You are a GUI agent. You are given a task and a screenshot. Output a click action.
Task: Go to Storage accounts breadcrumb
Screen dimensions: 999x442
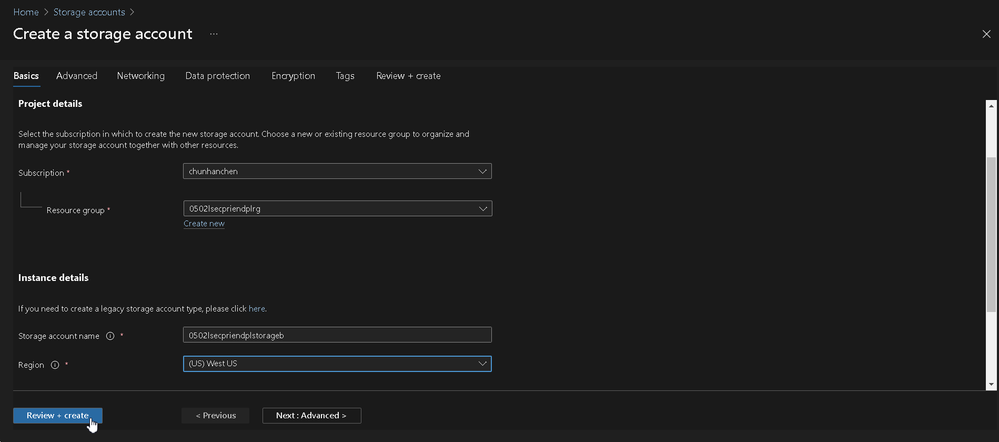(x=89, y=12)
